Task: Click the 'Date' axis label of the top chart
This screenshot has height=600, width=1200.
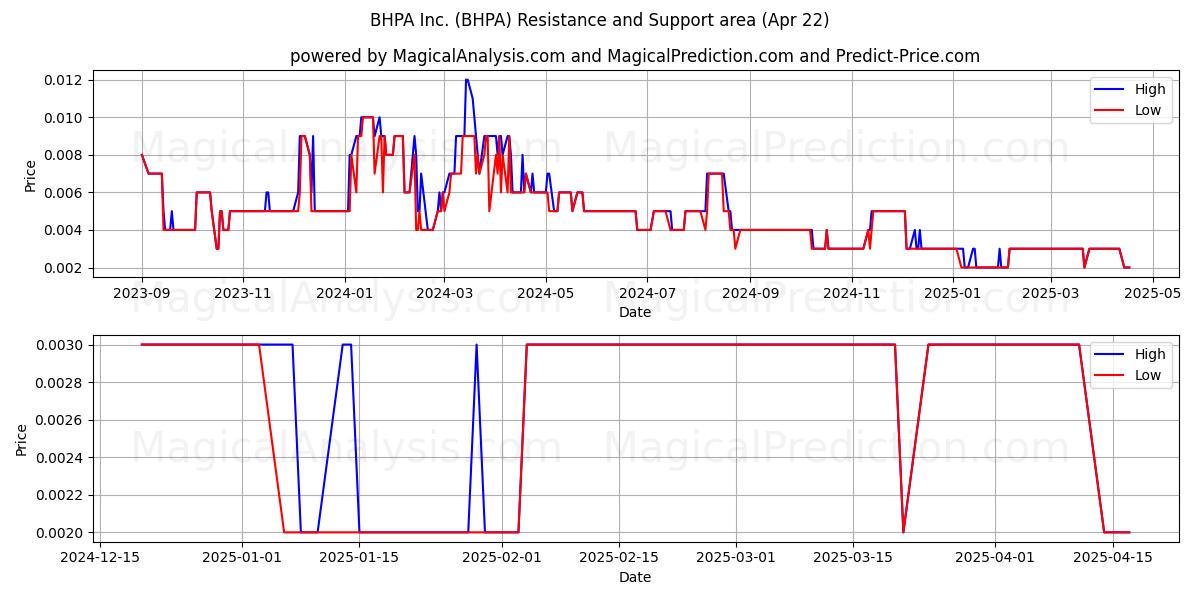Action: pos(635,312)
